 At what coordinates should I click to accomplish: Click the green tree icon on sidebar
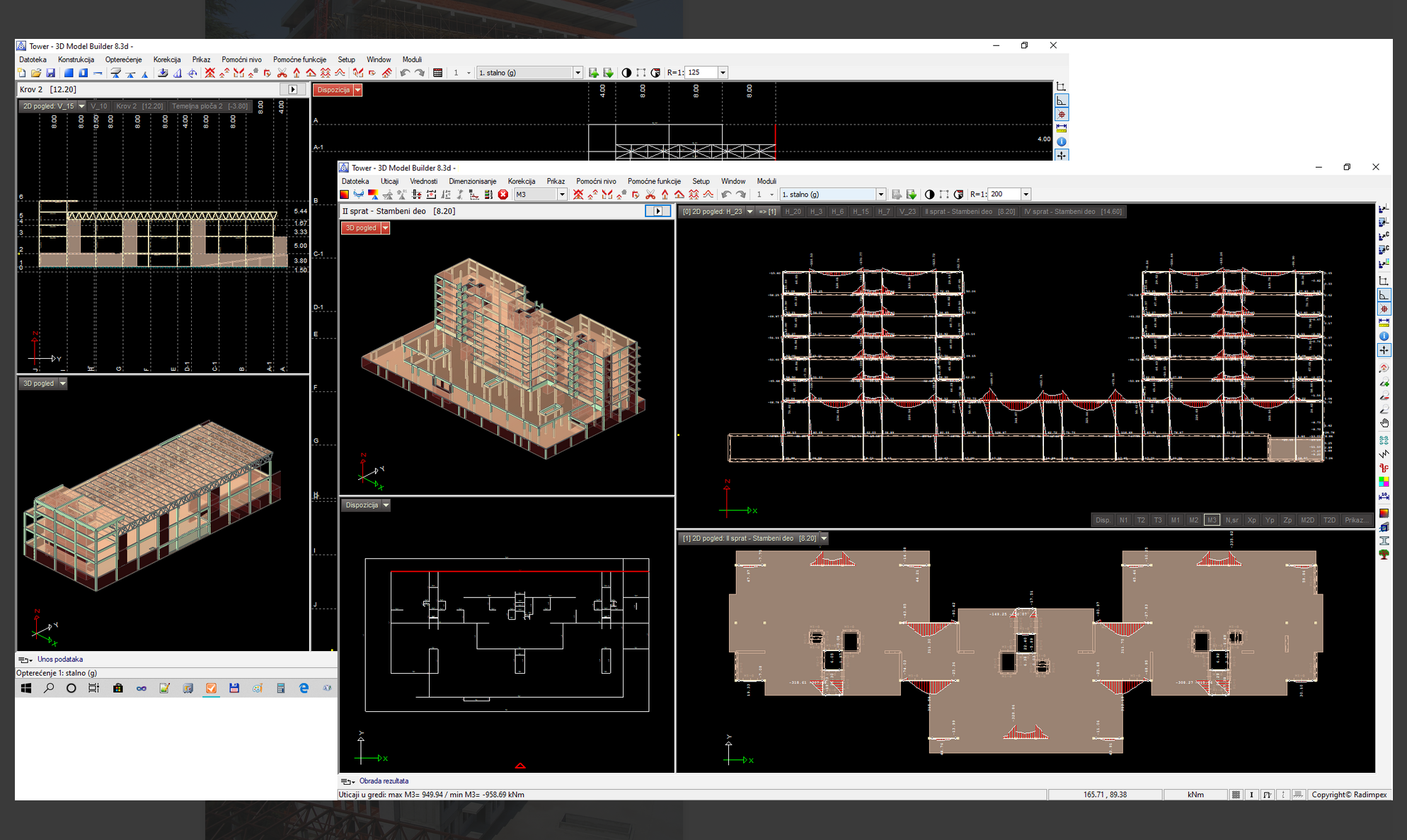(1384, 555)
